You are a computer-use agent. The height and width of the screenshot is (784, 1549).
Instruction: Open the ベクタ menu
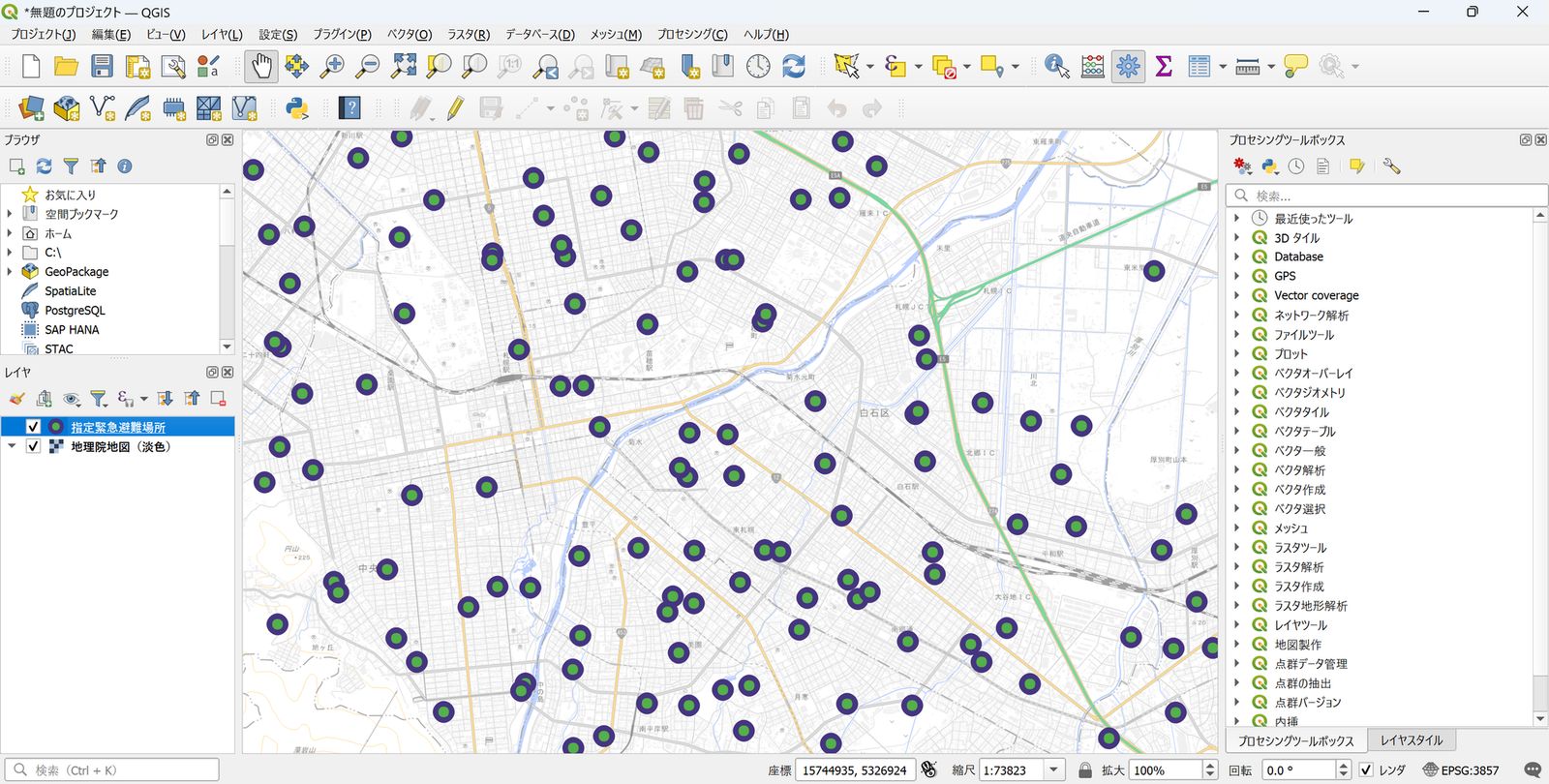tap(410, 35)
